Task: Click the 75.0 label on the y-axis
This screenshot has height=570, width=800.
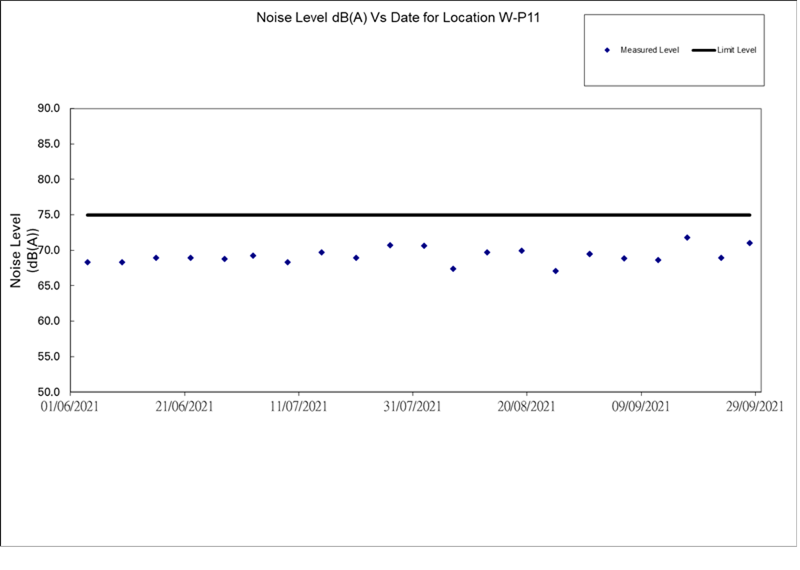Action: point(49,215)
